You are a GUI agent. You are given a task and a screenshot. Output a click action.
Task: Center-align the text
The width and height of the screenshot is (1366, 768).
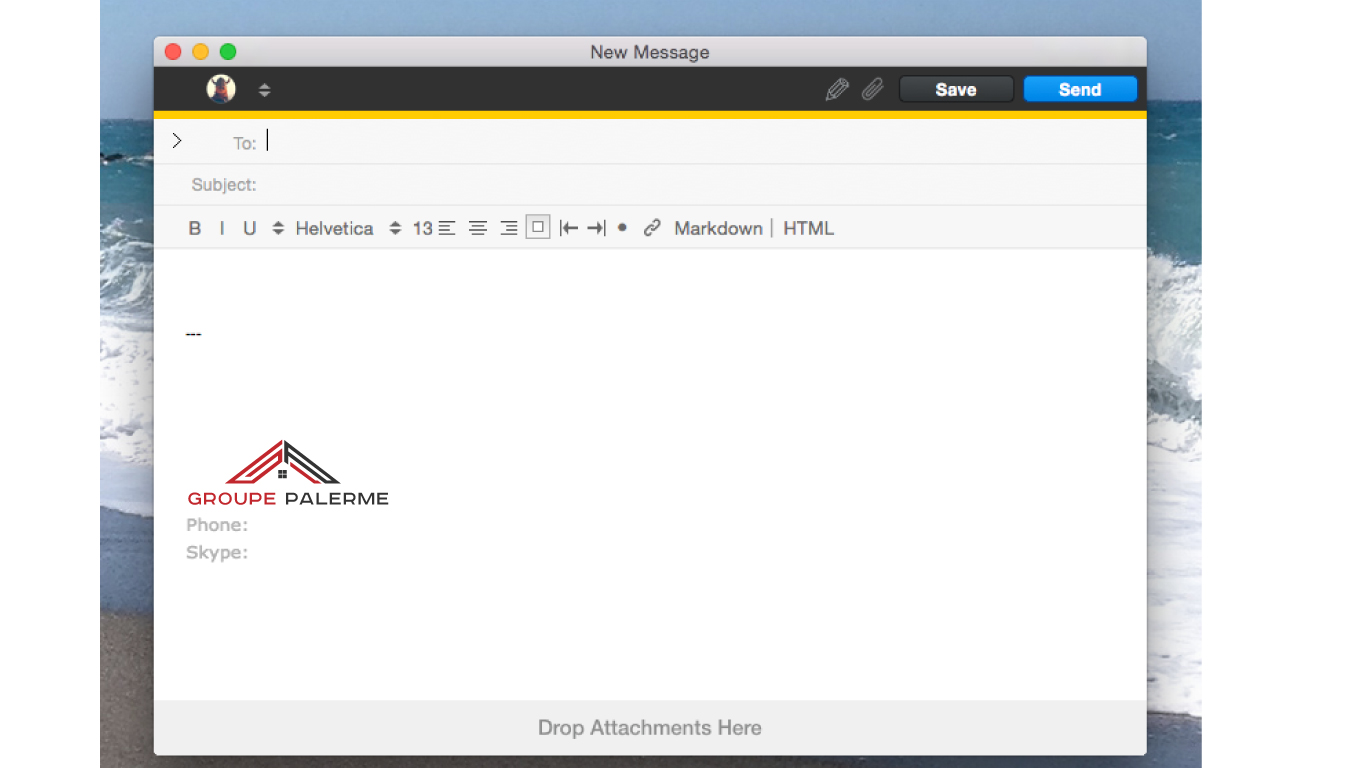(x=478, y=228)
